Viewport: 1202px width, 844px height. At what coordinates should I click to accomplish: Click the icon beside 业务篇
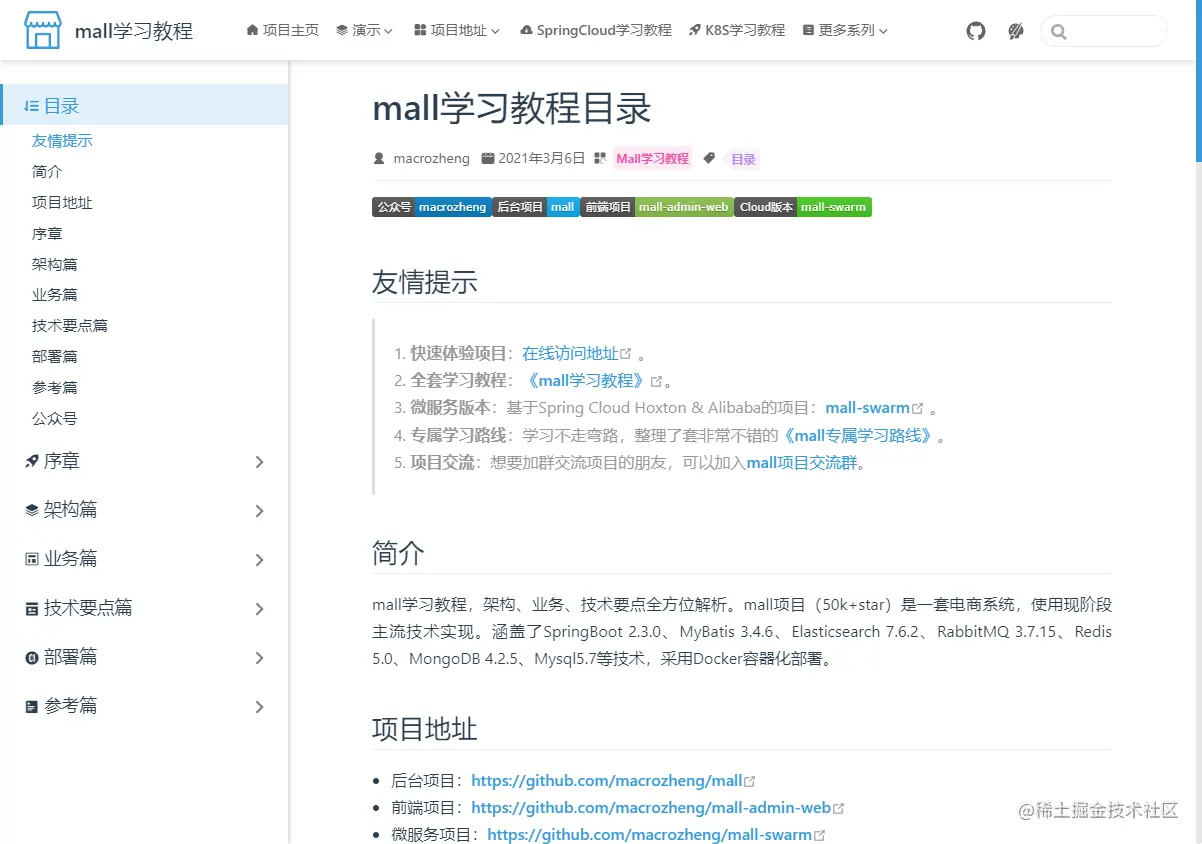[x=32, y=559]
